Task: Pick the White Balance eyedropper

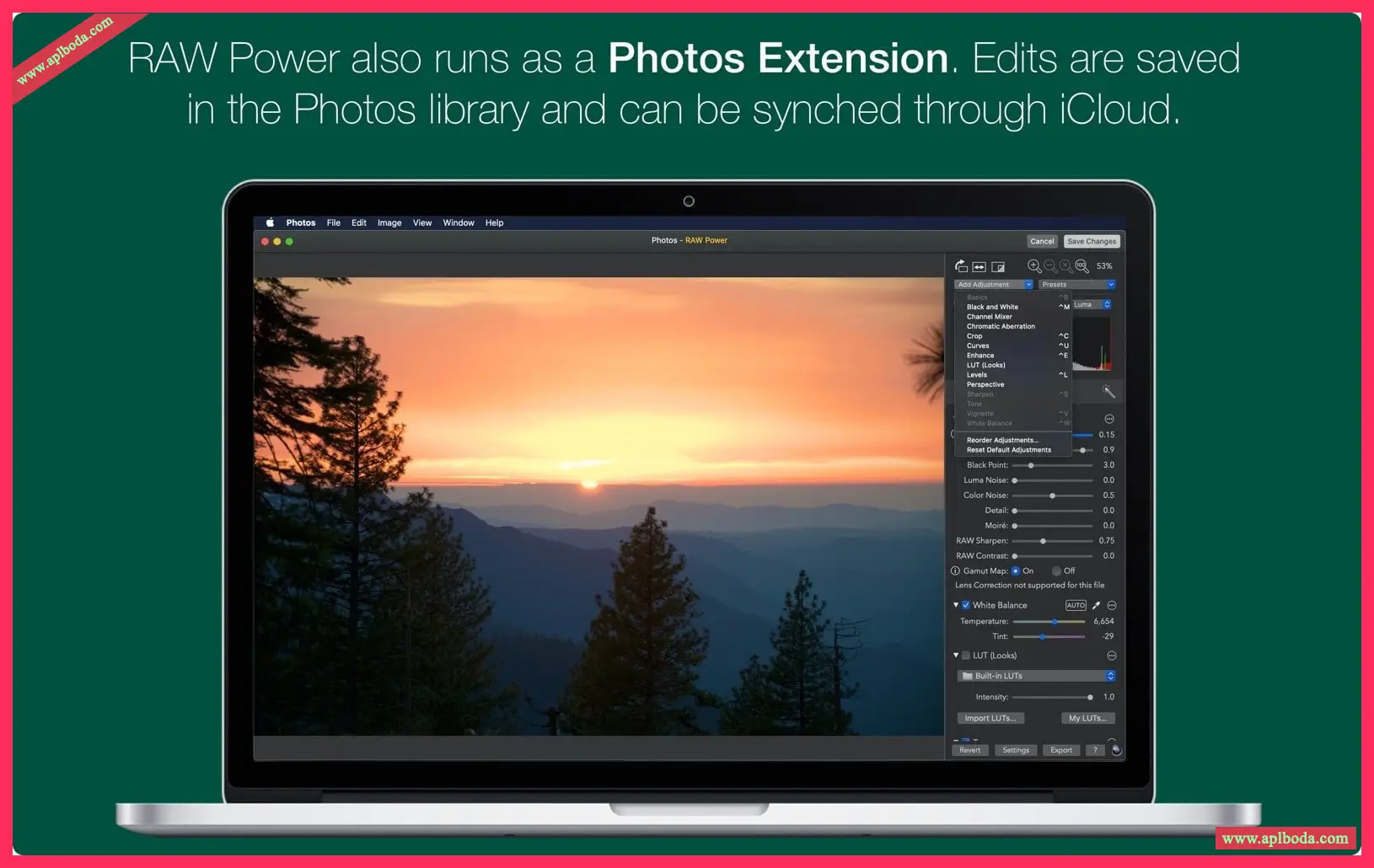Action: pos(1097,605)
